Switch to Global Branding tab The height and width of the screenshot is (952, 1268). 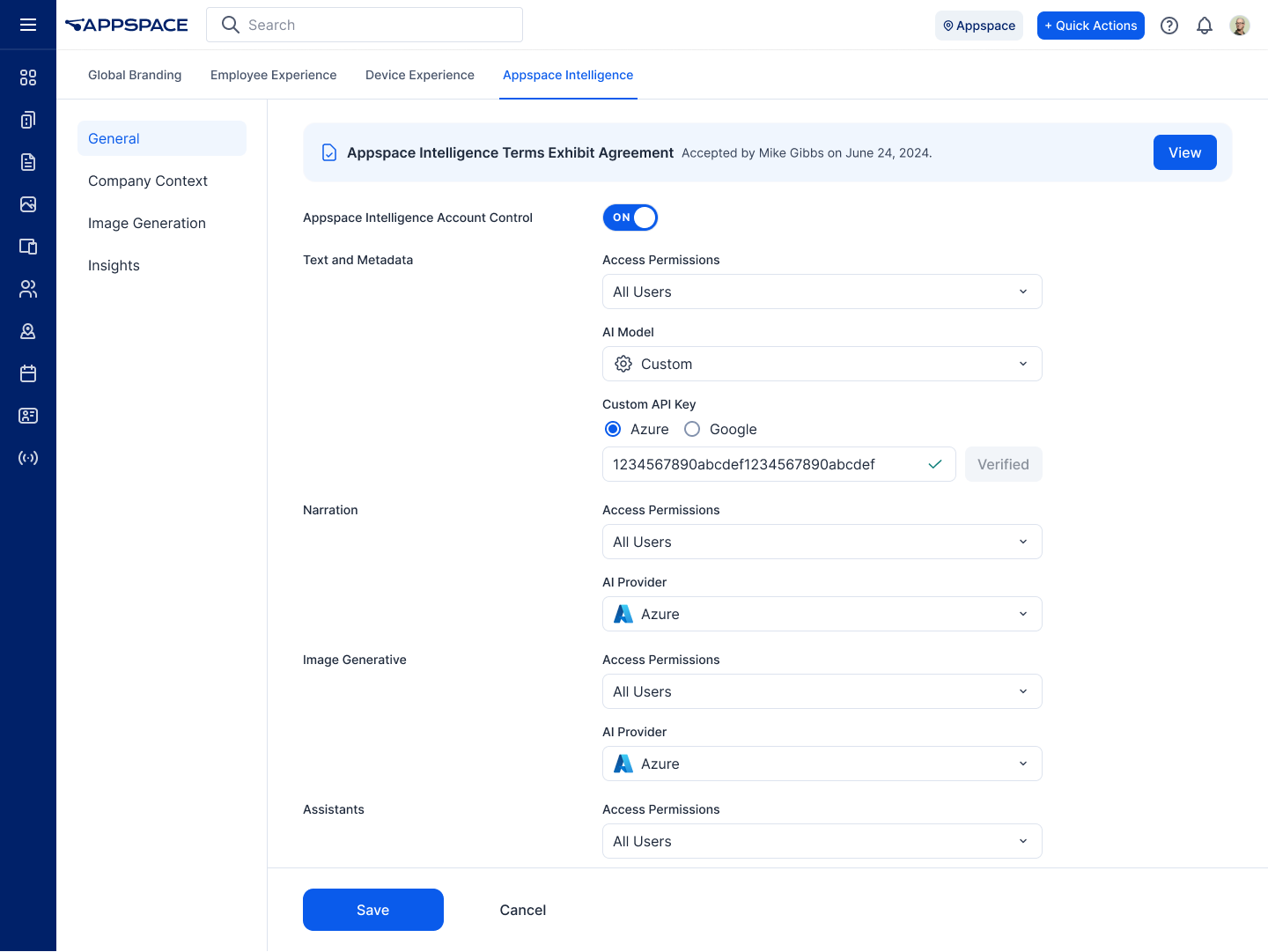pyautogui.click(x=135, y=75)
